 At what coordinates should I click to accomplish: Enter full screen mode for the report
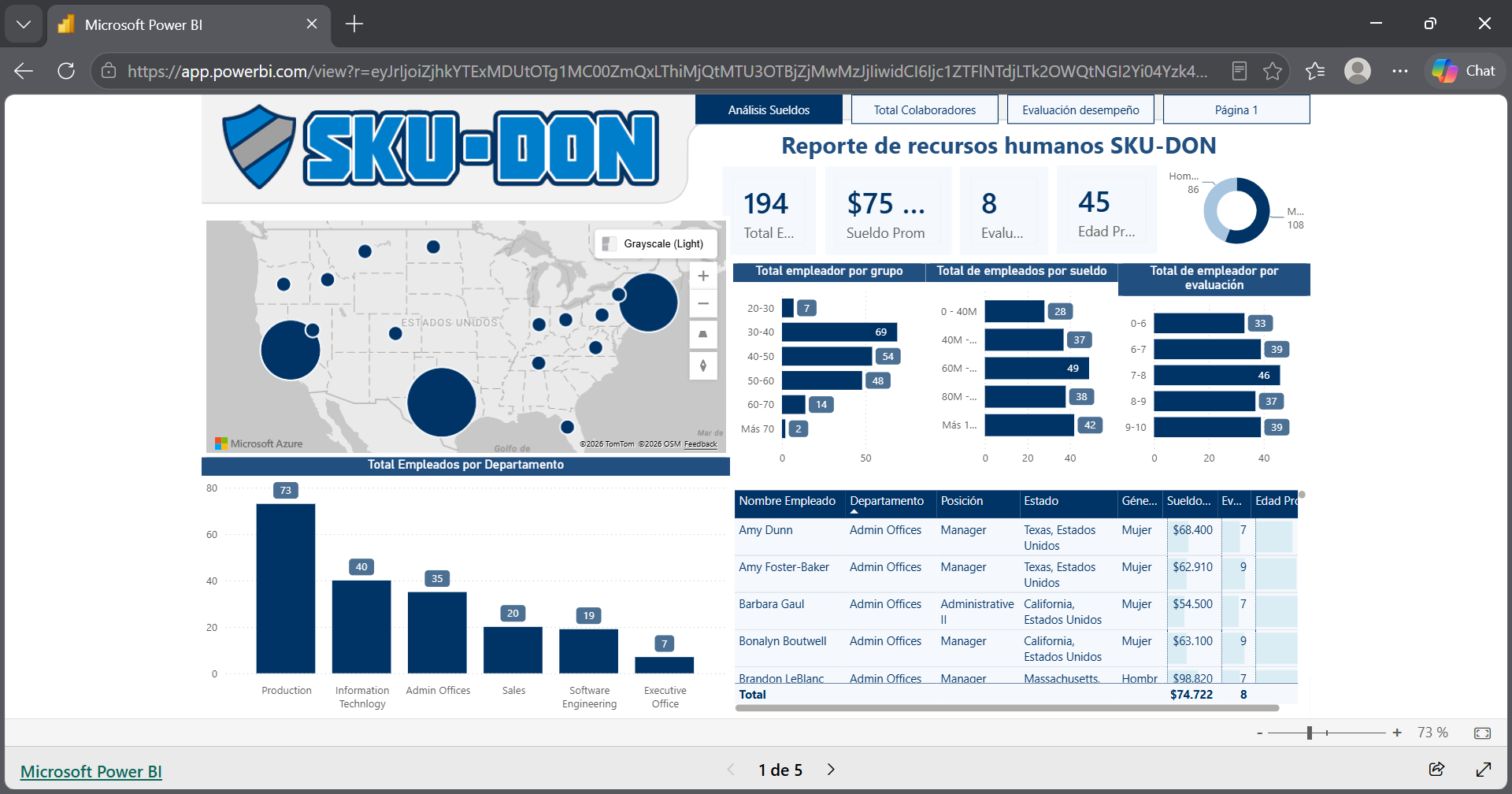point(1484,770)
